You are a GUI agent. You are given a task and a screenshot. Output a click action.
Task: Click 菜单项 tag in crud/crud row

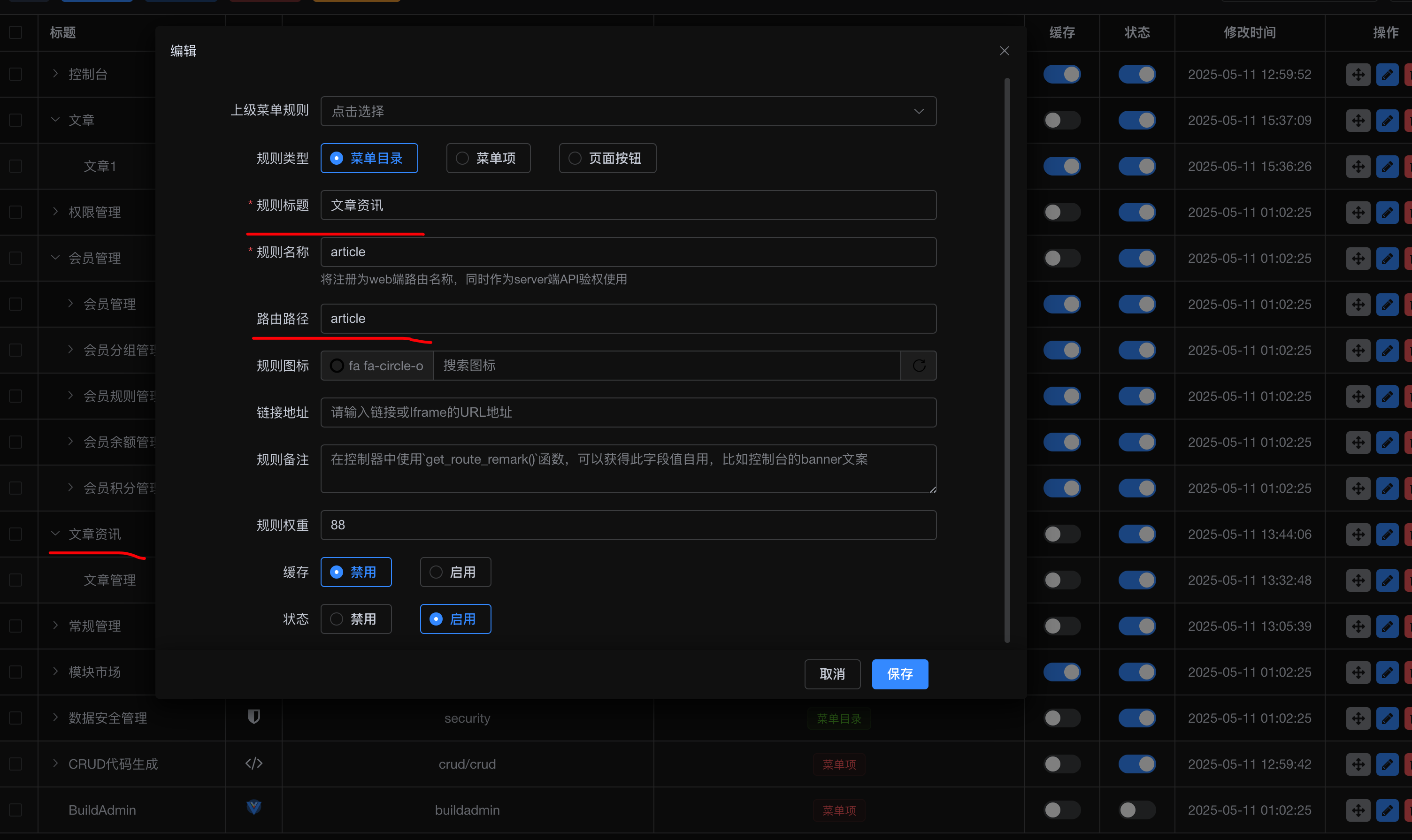pos(839,764)
